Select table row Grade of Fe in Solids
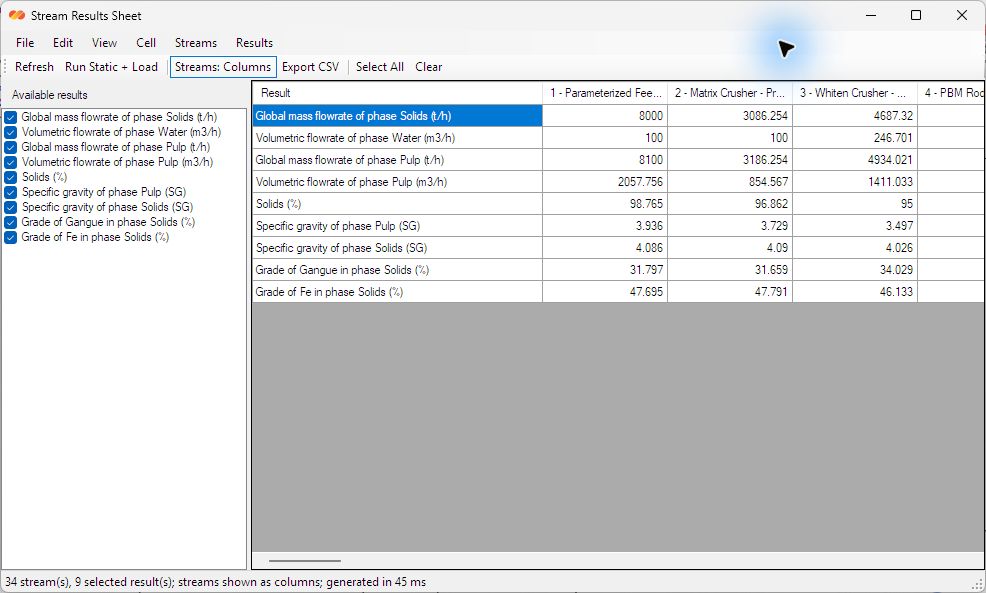986x593 pixels. [x=397, y=292]
